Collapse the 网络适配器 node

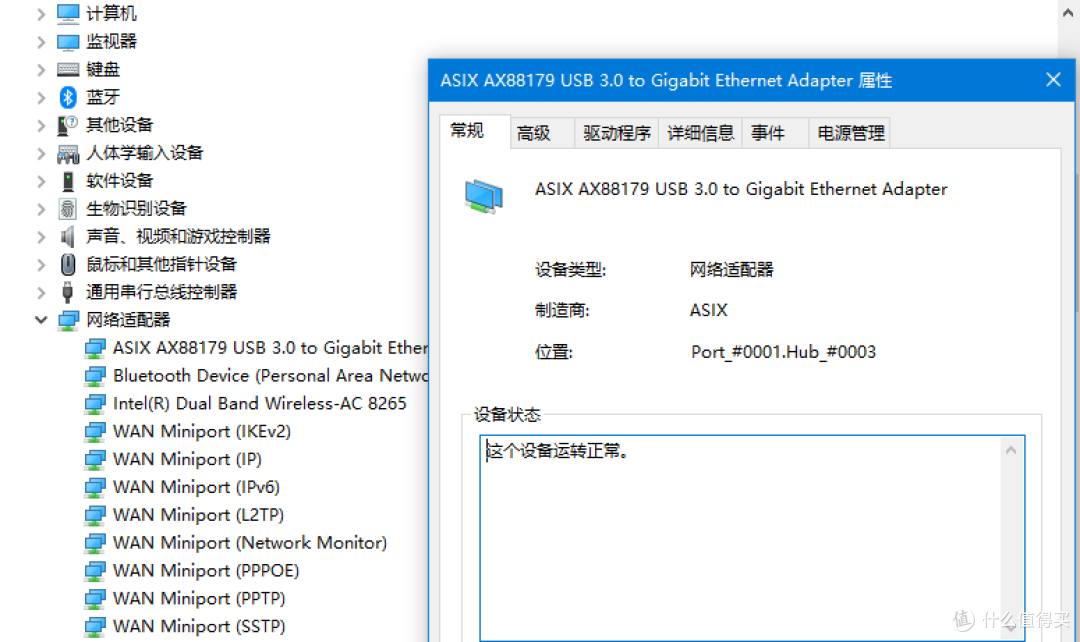coord(41,320)
